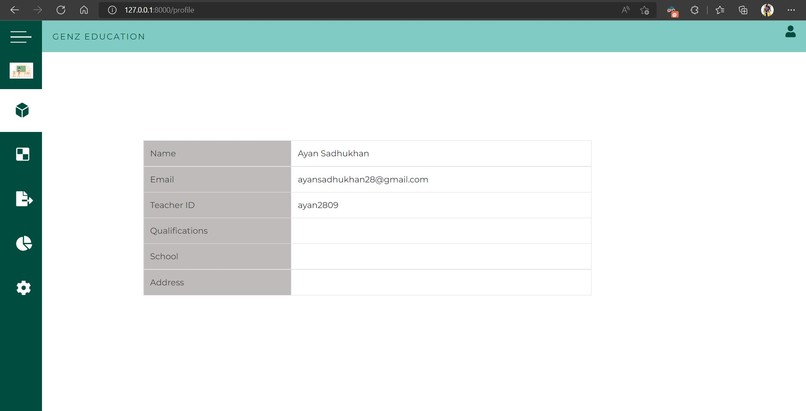Open the checkerboard dashboard icon
The width and height of the screenshot is (806, 411).
(x=23, y=154)
